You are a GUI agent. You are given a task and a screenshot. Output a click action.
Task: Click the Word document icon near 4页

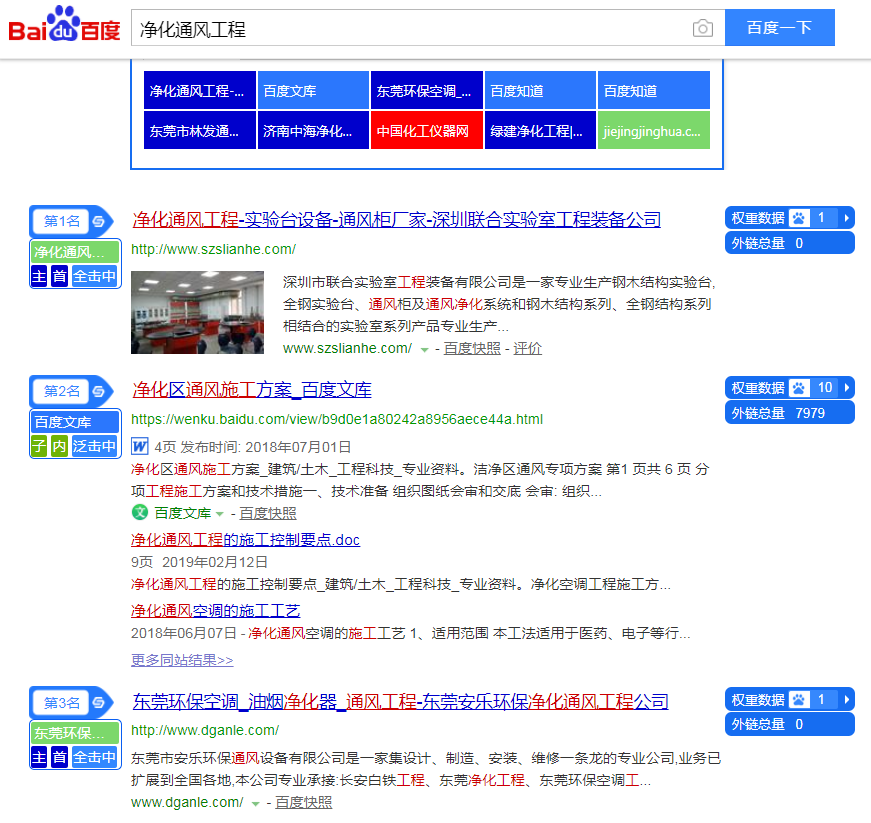[x=139, y=446]
